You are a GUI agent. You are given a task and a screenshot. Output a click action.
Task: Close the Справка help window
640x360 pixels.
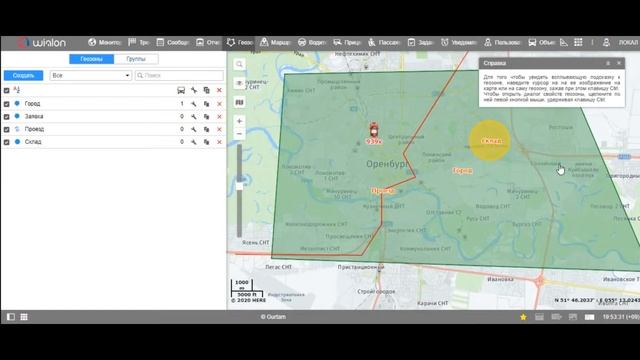[x=619, y=63]
